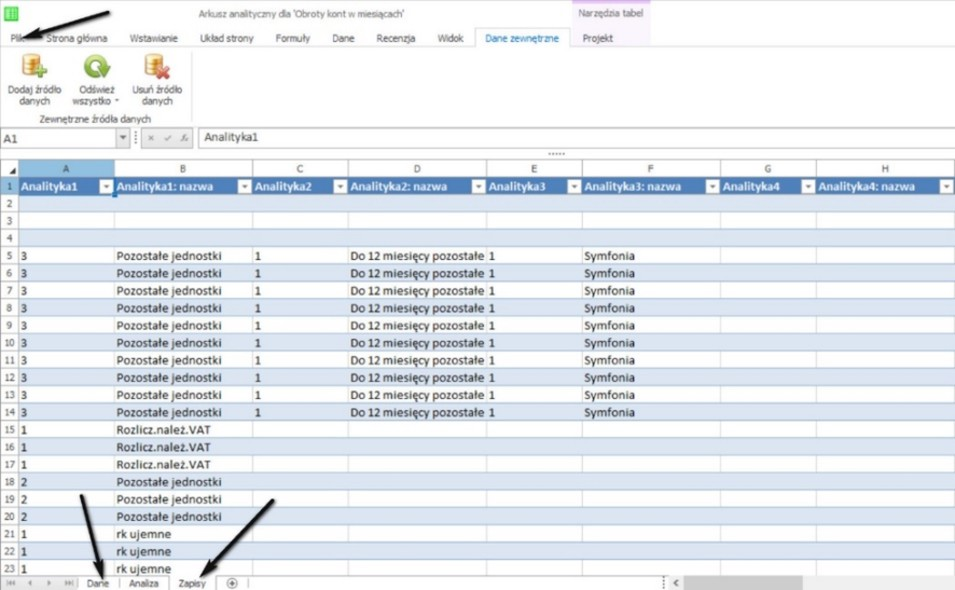The height and width of the screenshot is (590, 955).
Task: Go to the next sheet using the navigation arrow
Action: [49, 583]
